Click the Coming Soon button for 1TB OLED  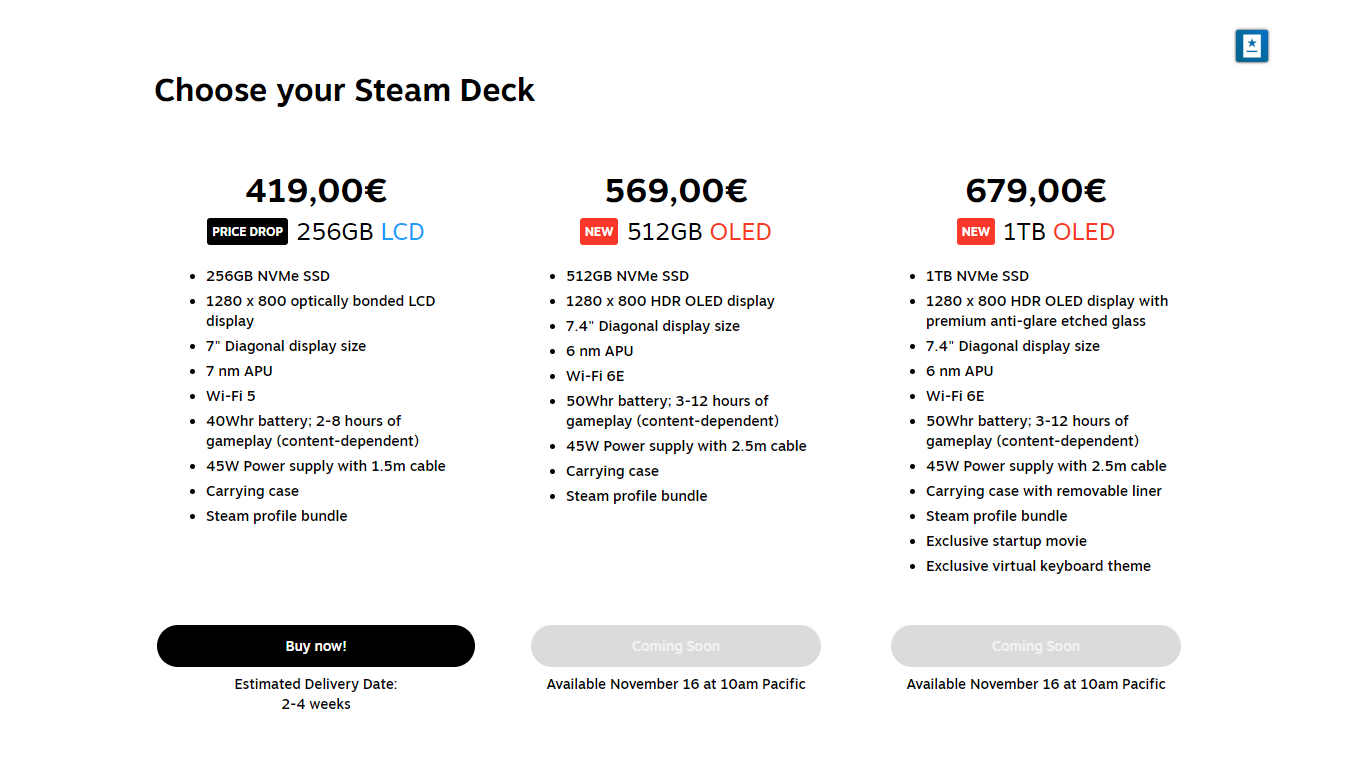pyautogui.click(x=1036, y=645)
